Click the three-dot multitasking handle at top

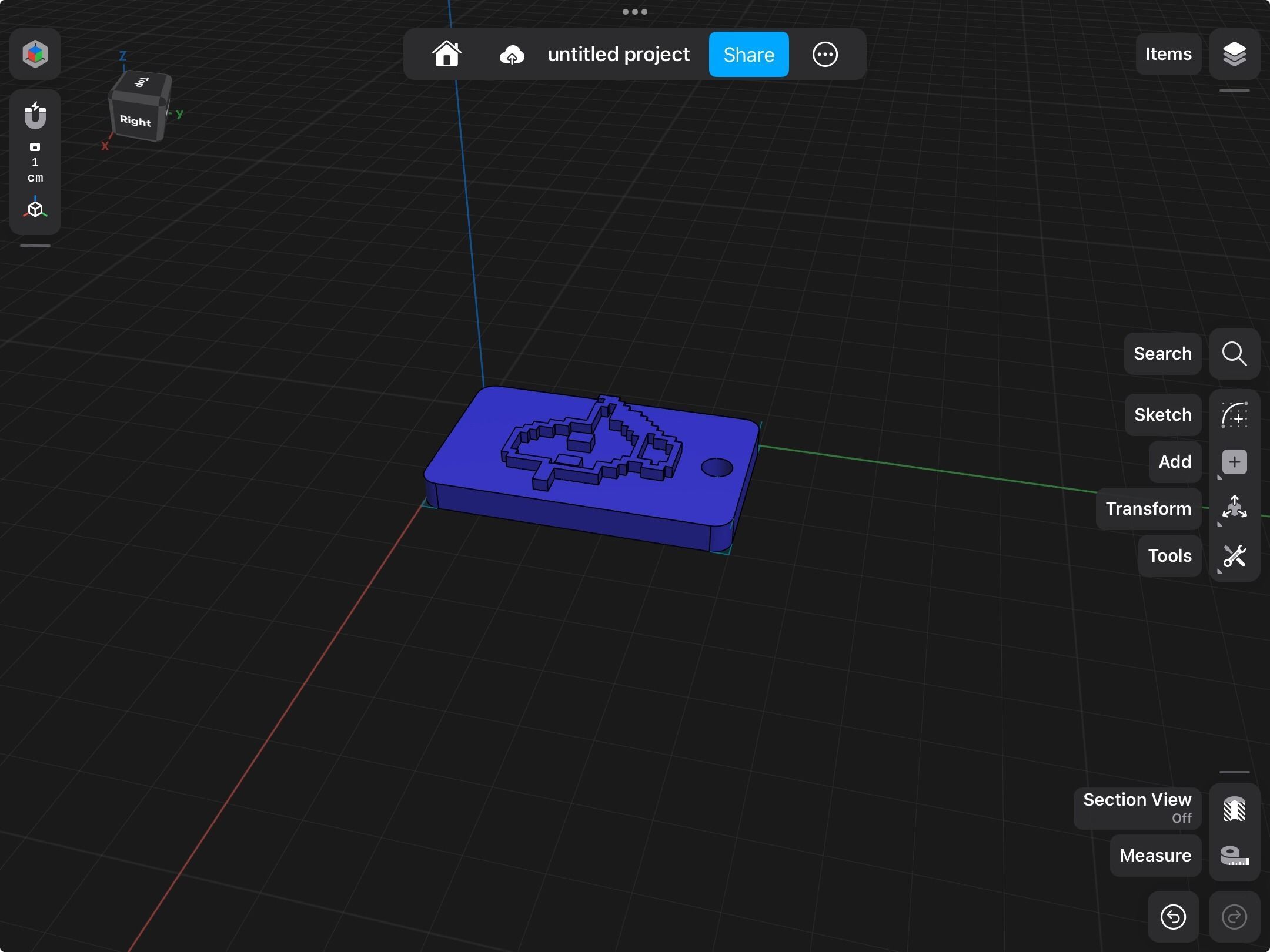(x=635, y=12)
